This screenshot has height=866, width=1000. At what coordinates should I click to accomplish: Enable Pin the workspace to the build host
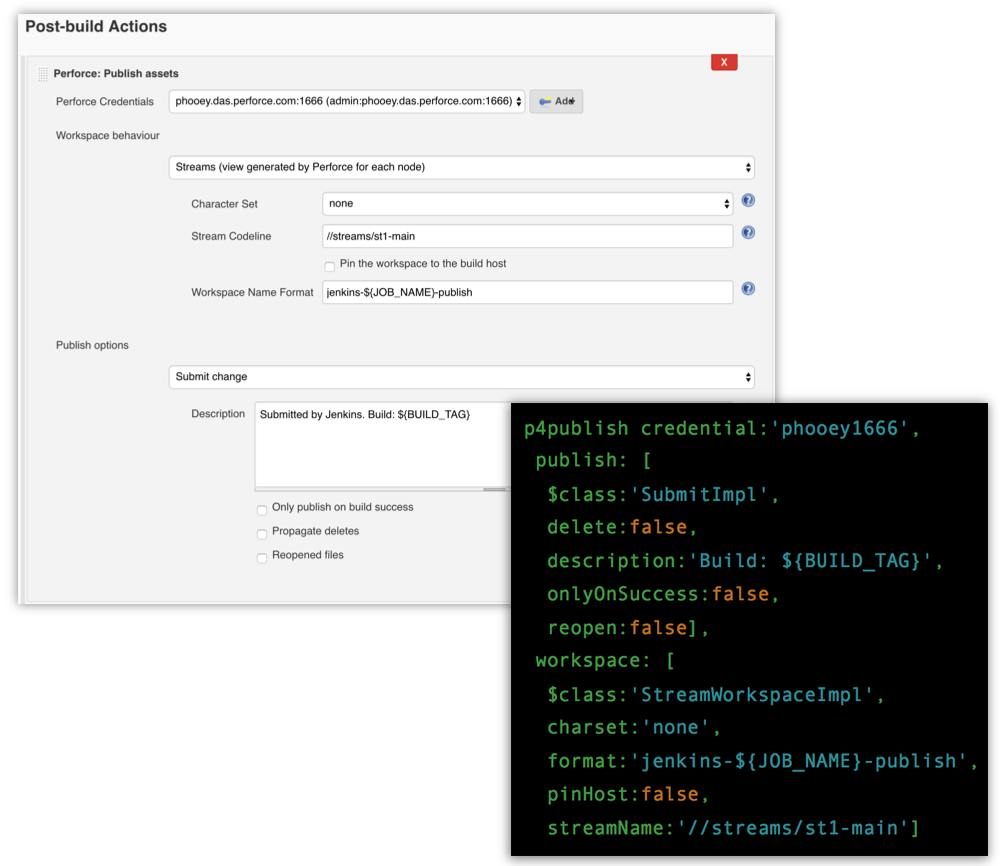pos(329,266)
